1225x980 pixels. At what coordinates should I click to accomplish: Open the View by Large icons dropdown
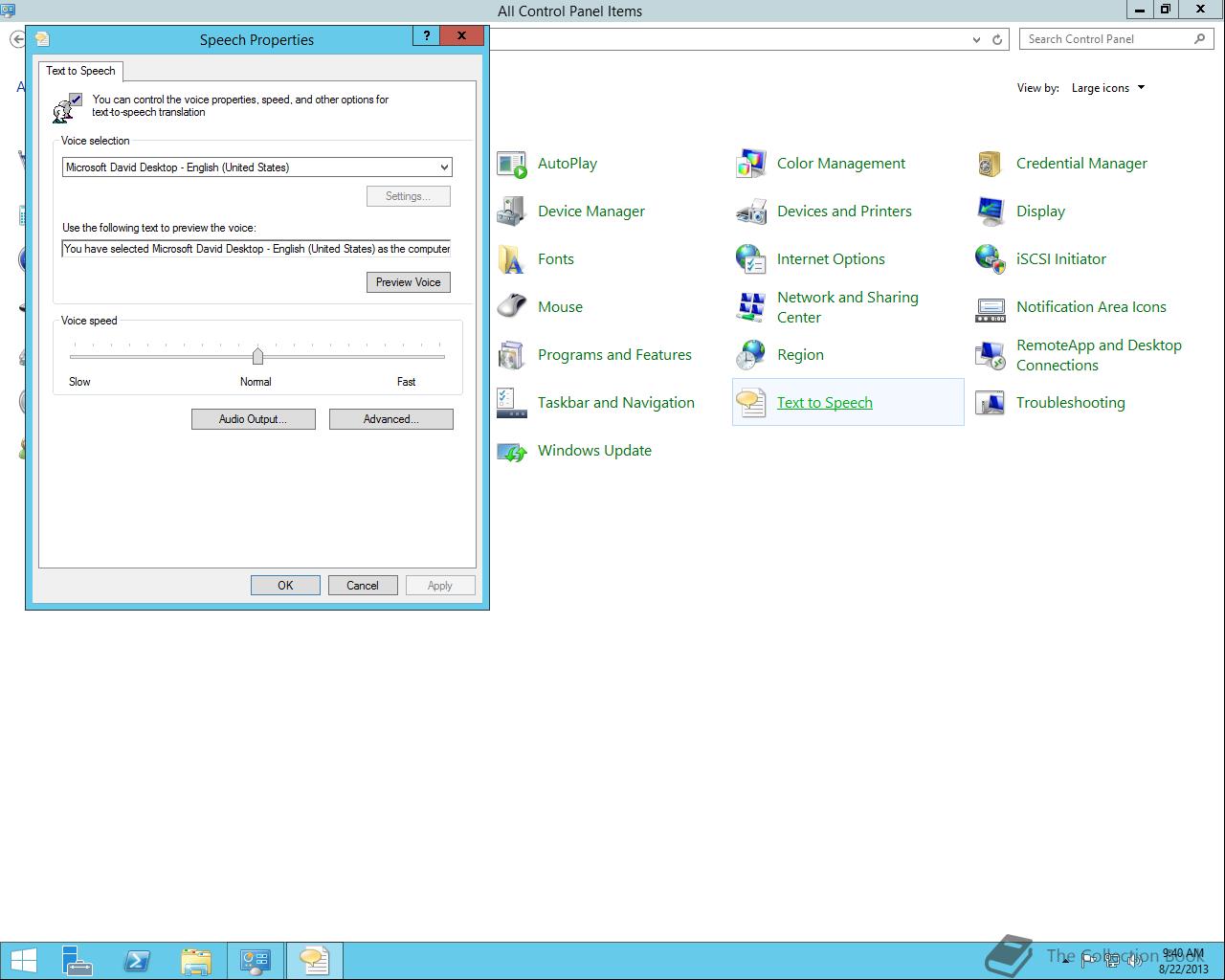(1108, 88)
